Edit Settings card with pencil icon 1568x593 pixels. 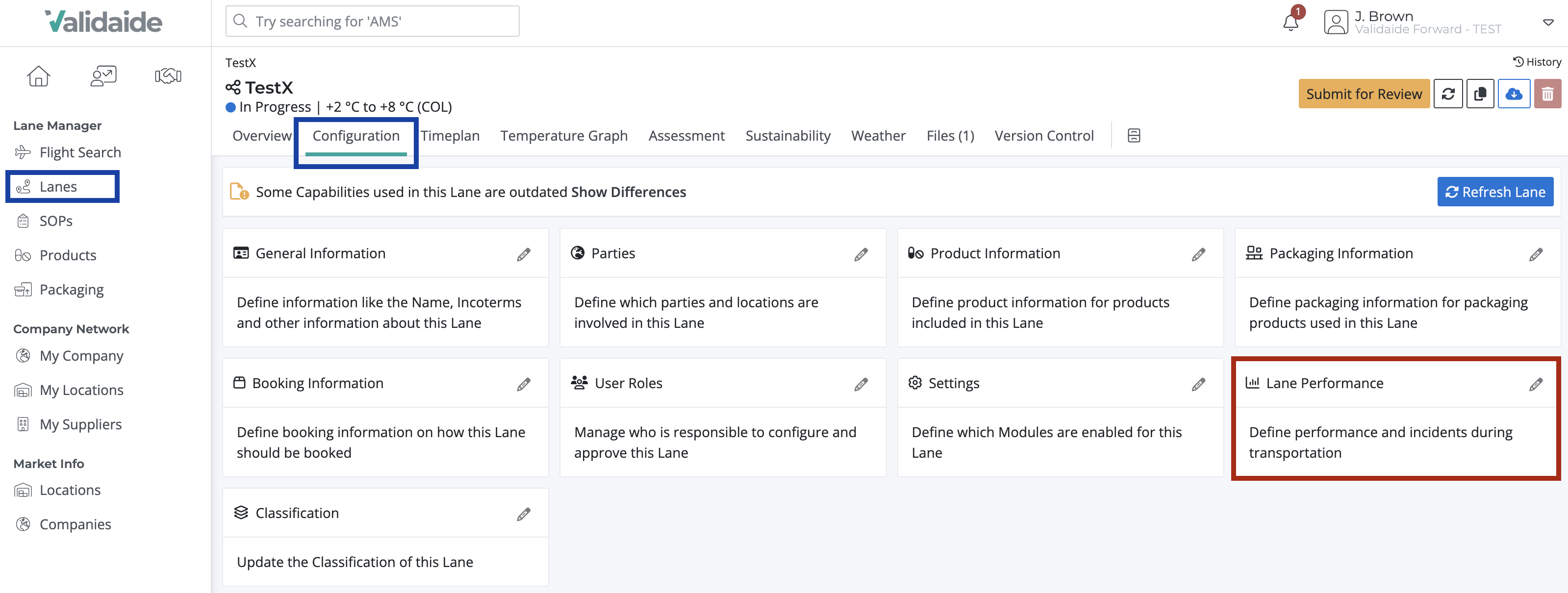point(1198,384)
